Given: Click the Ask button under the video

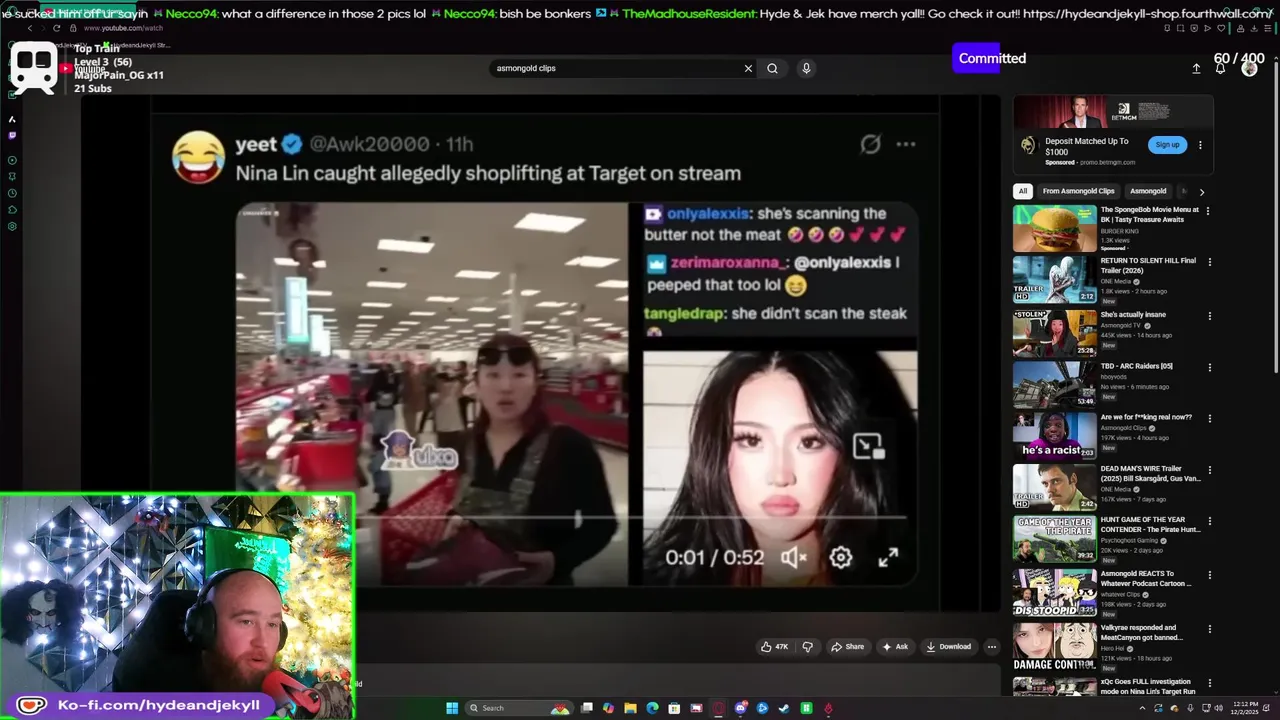Looking at the screenshot, I should click(895, 646).
